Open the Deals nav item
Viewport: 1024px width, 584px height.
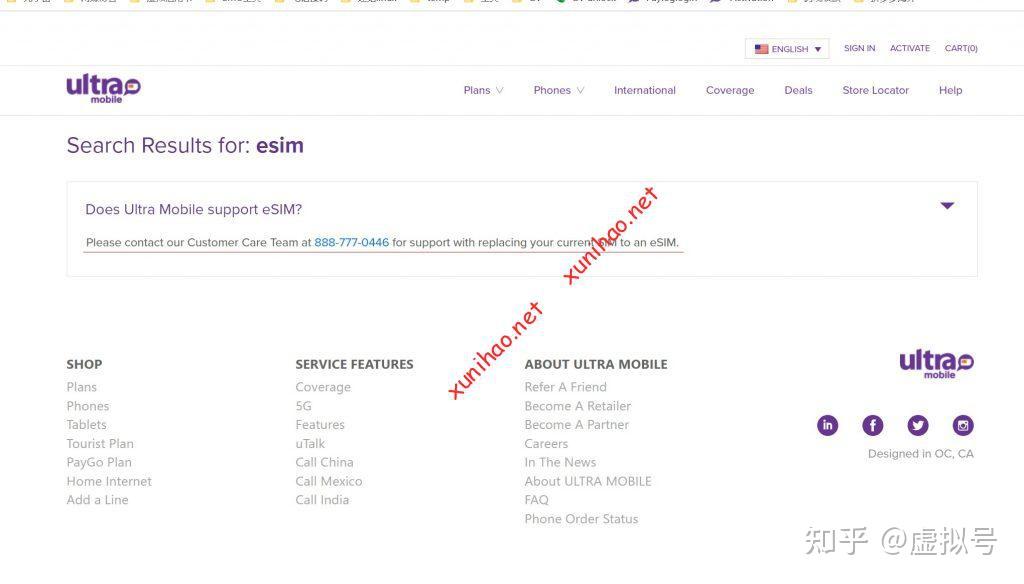[798, 90]
